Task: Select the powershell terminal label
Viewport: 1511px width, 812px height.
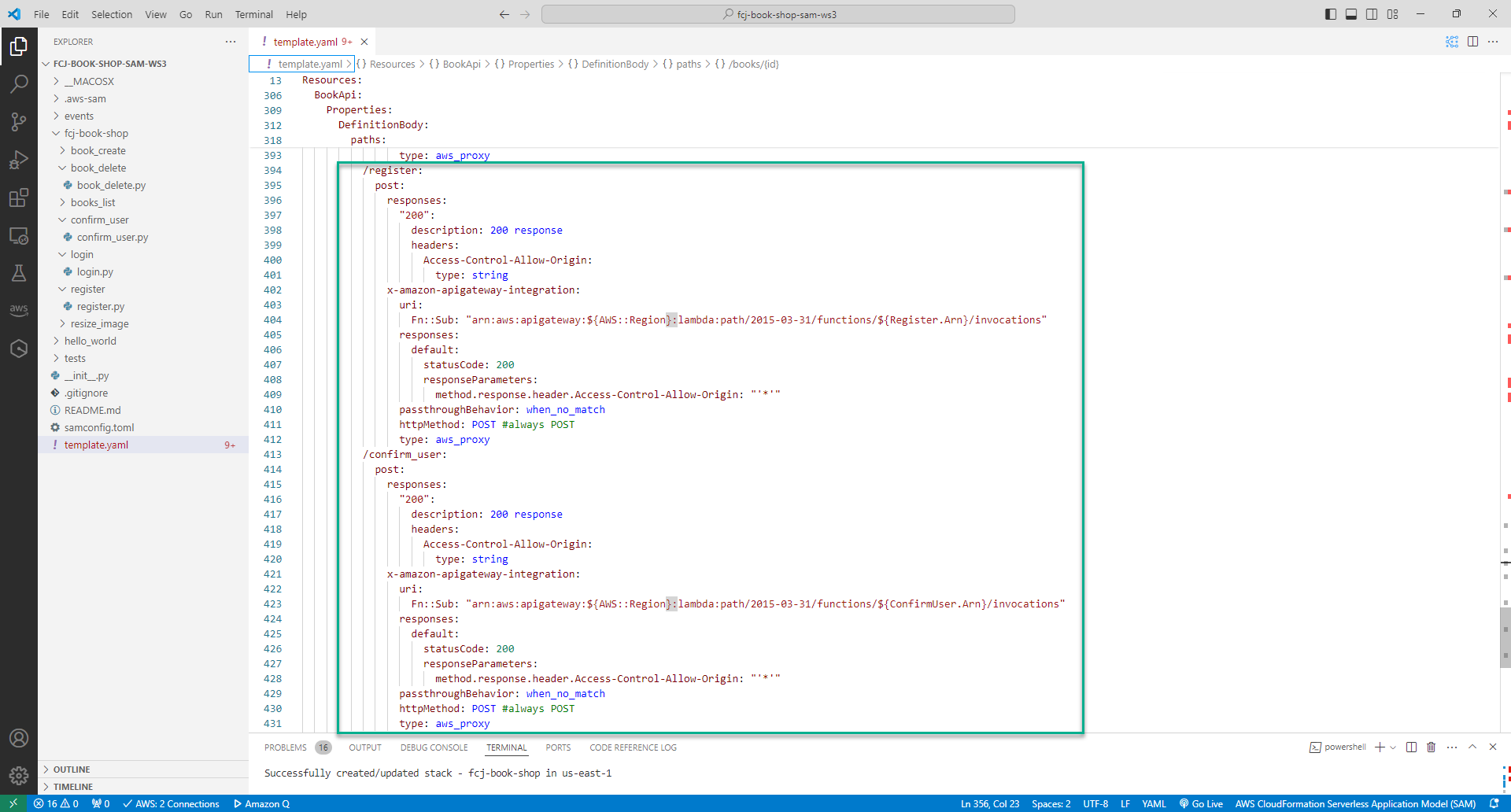Action: (1338, 747)
